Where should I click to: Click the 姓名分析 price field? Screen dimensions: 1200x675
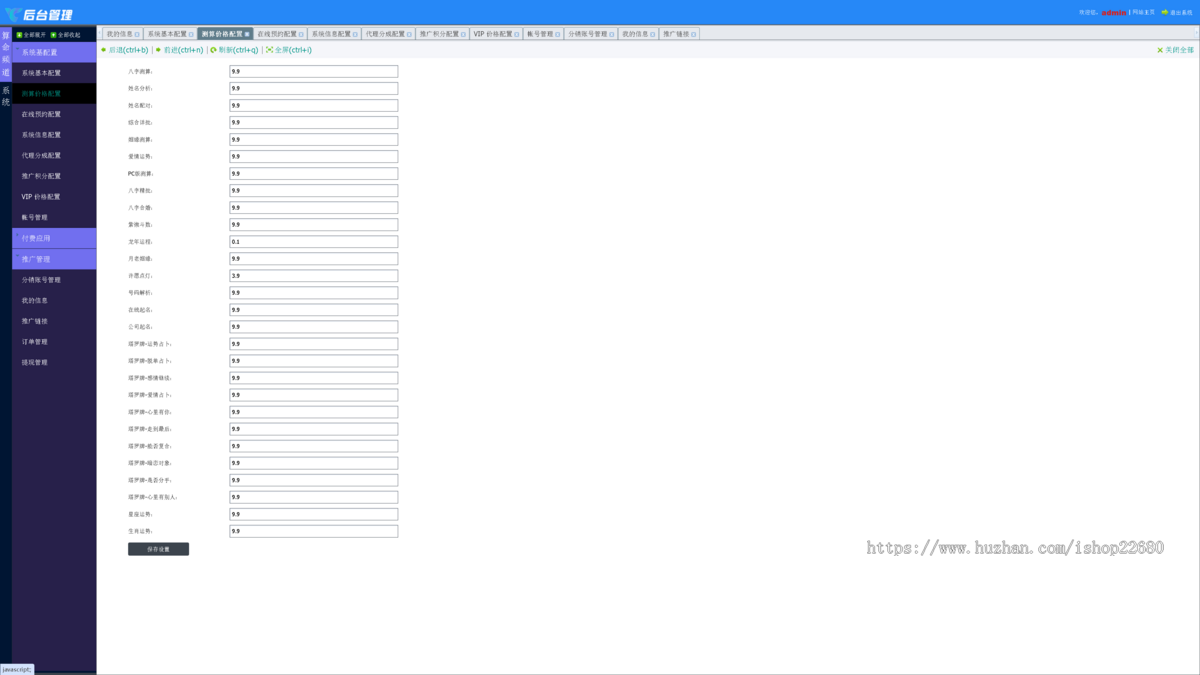313,89
